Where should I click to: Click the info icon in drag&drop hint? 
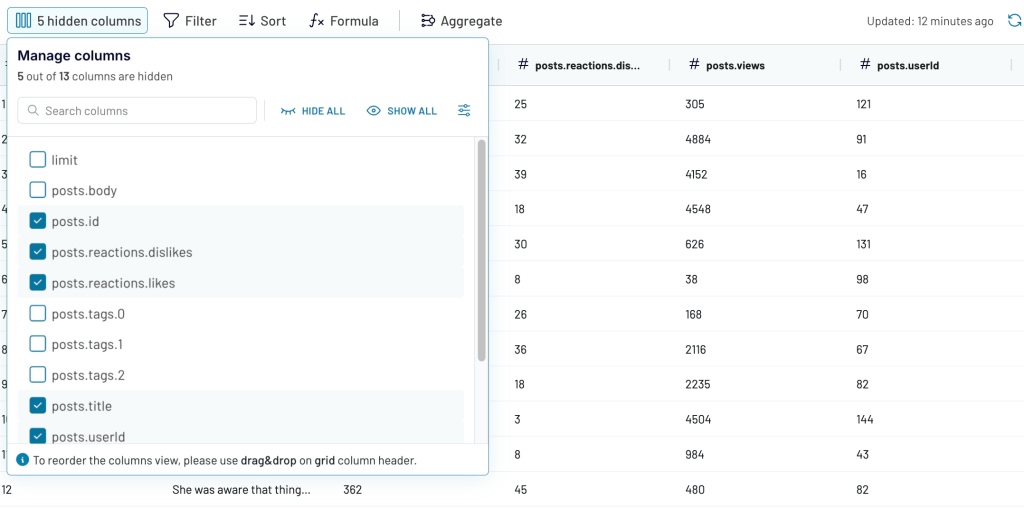(23, 460)
